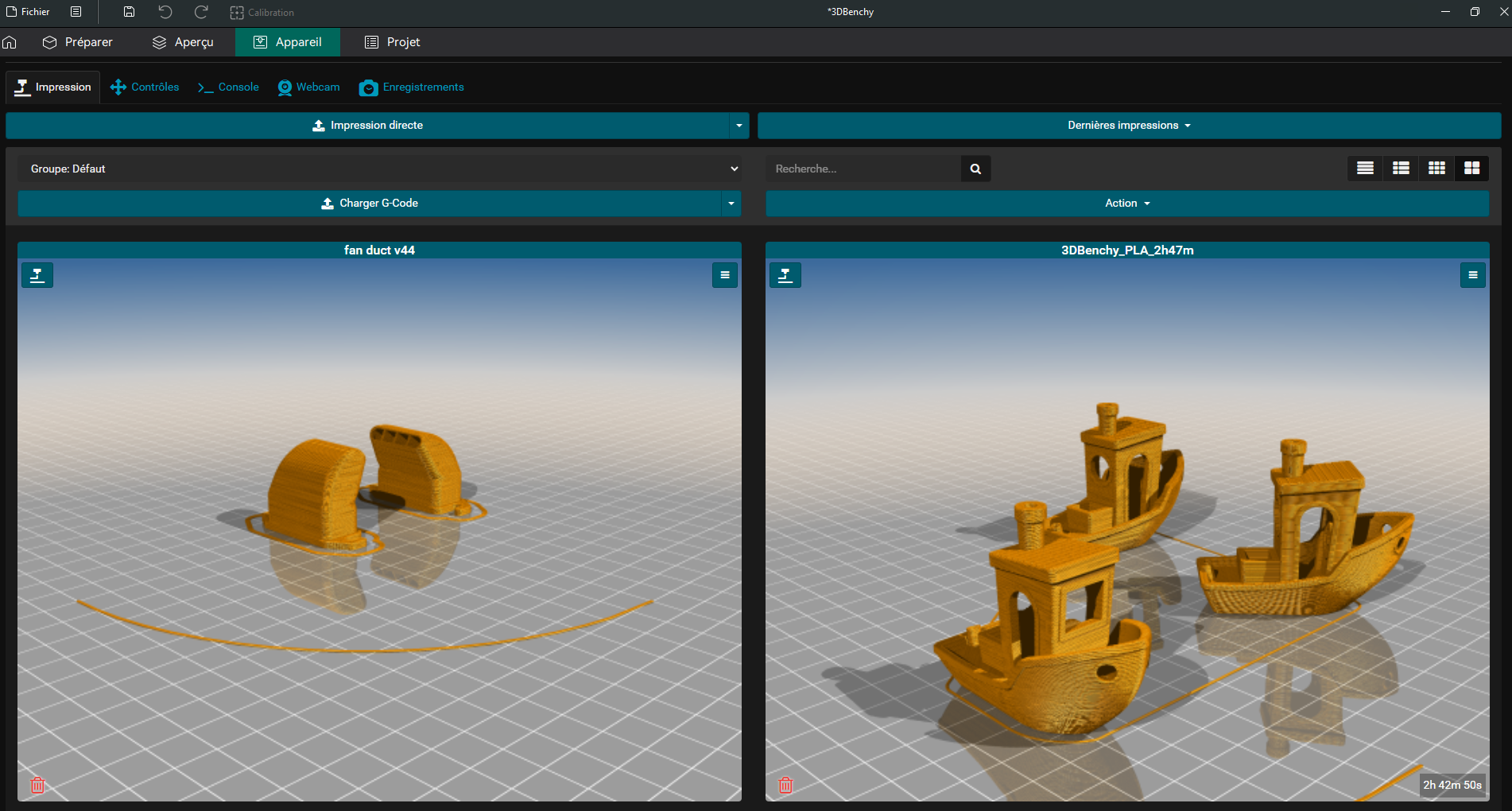Switch to large two-column grid view
Viewport: 1512px width, 811px height.
pos(1472,169)
